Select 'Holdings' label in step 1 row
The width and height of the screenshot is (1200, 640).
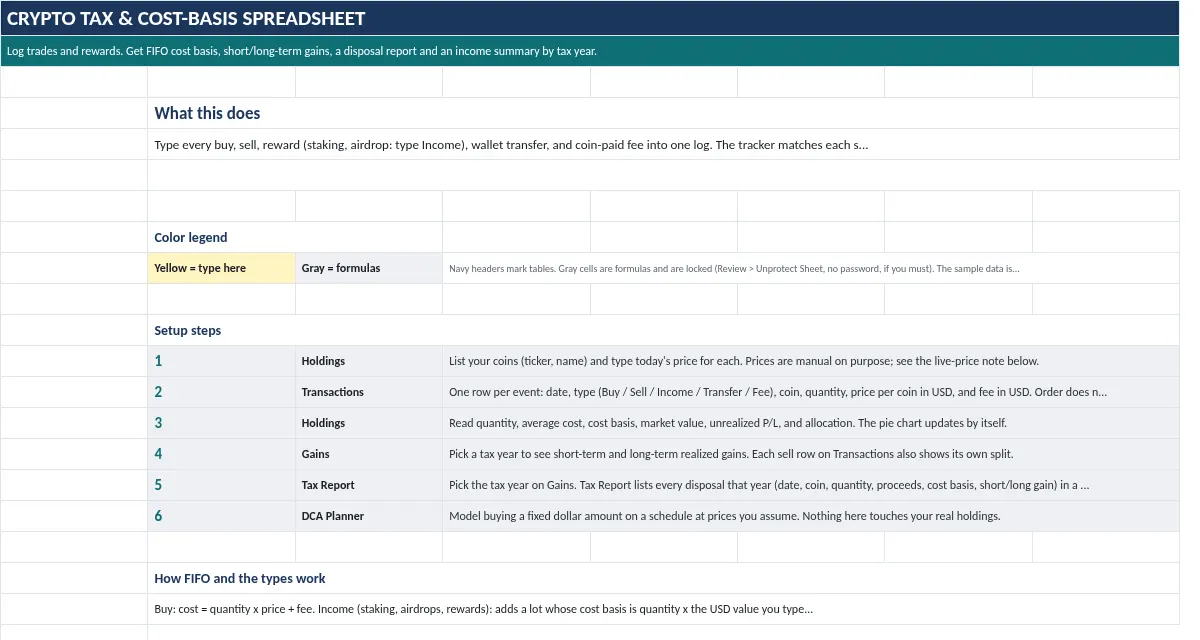tap(369, 361)
